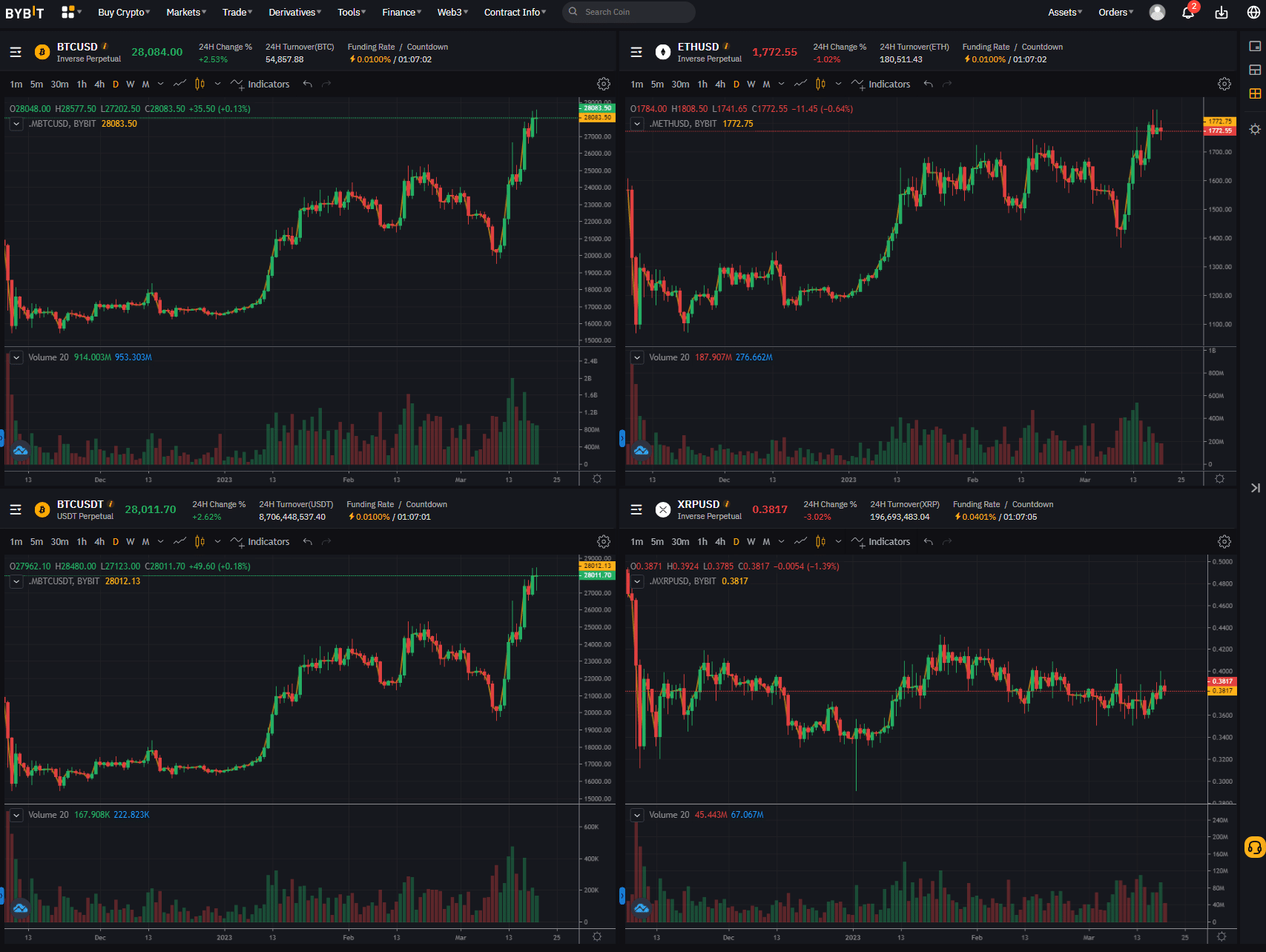Open BTCUSDT chart settings gear
The image size is (1266, 952).
coord(604,541)
